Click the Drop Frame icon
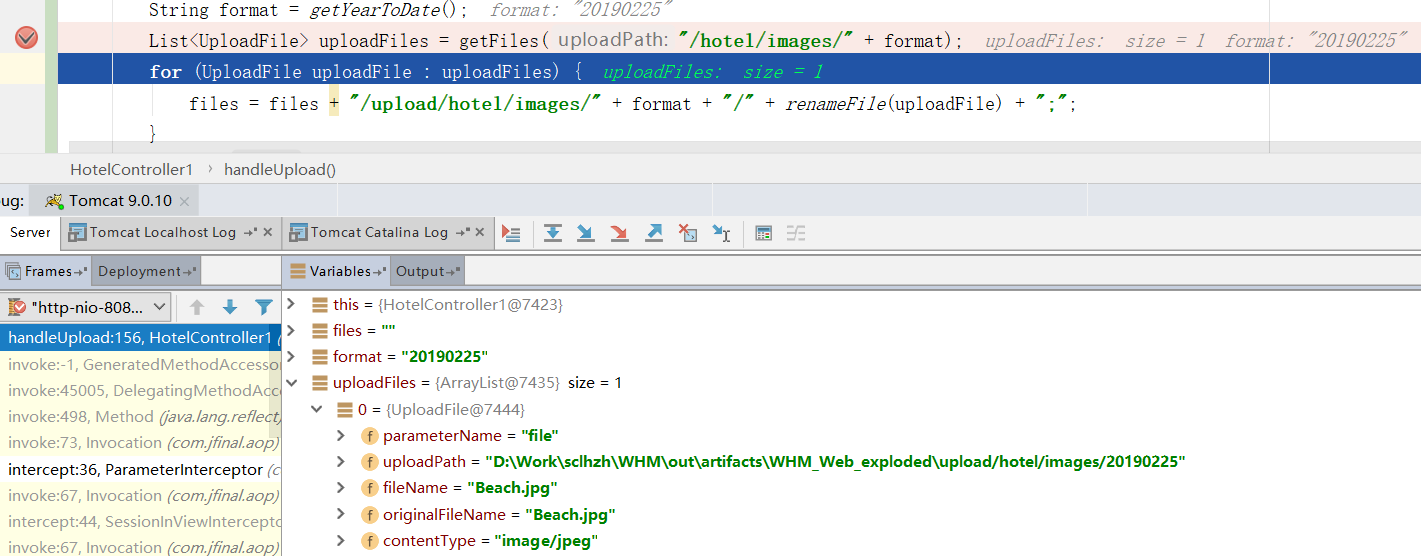1421x556 pixels. pos(688,233)
